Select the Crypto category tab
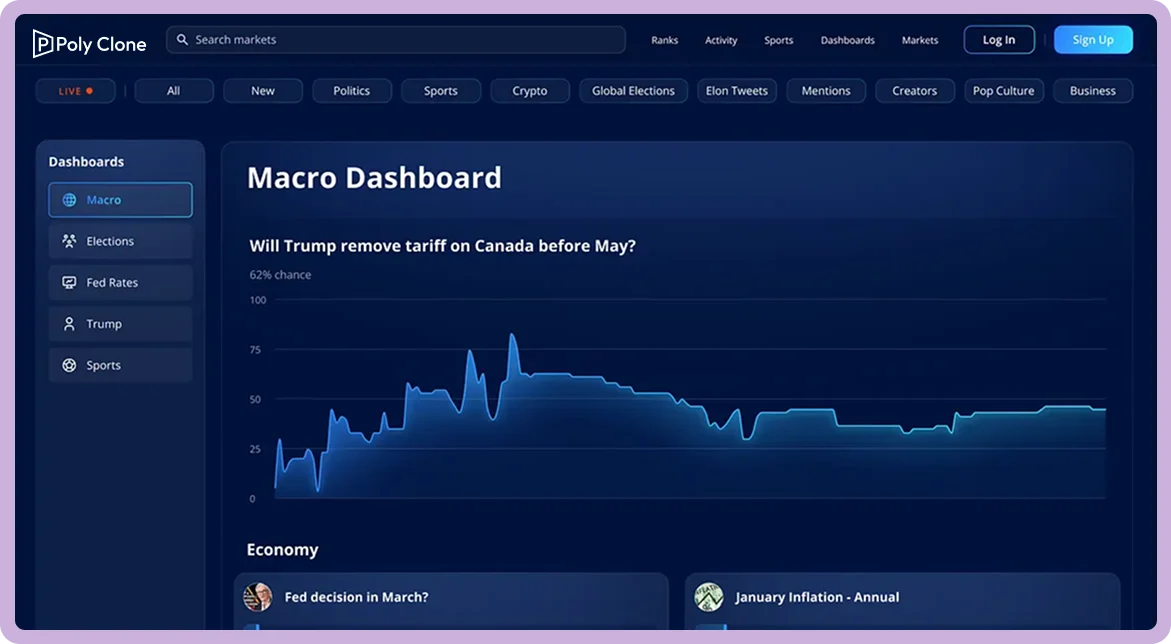Image resolution: width=1171 pixels, height=644 pixels. pos(529,91)
